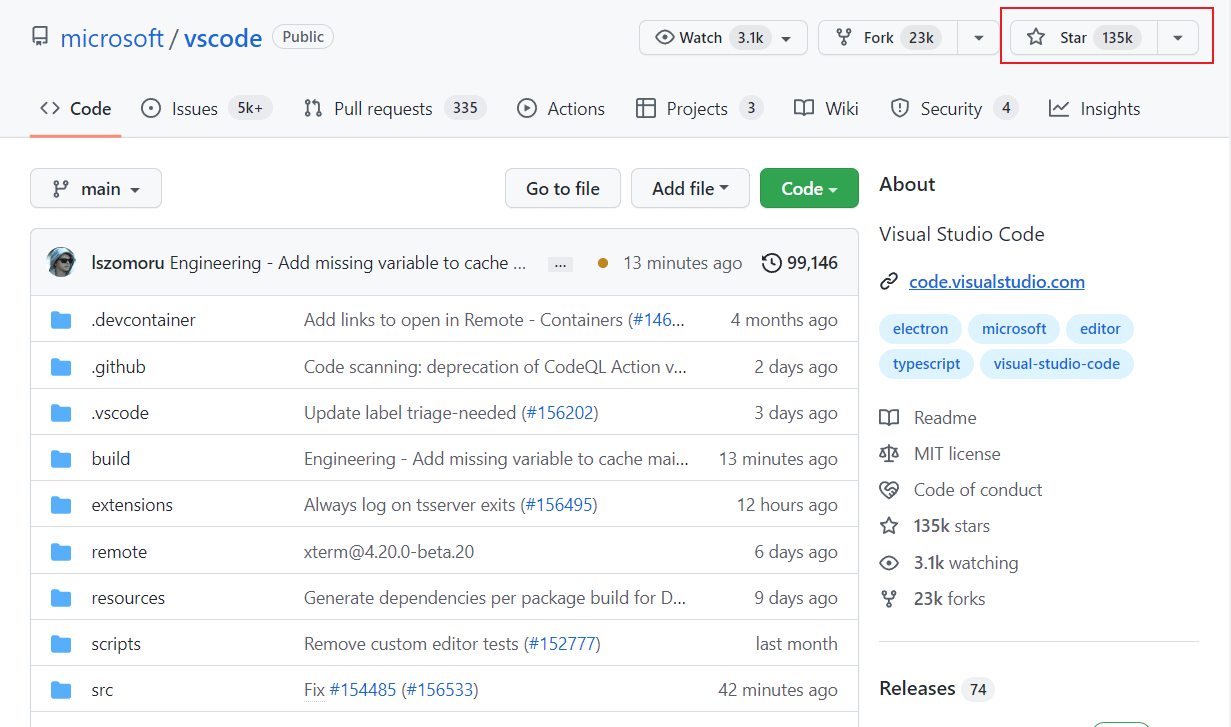Open the lszomoru author link
This screenshot has height=727, width=1231.
coord(128,263)
